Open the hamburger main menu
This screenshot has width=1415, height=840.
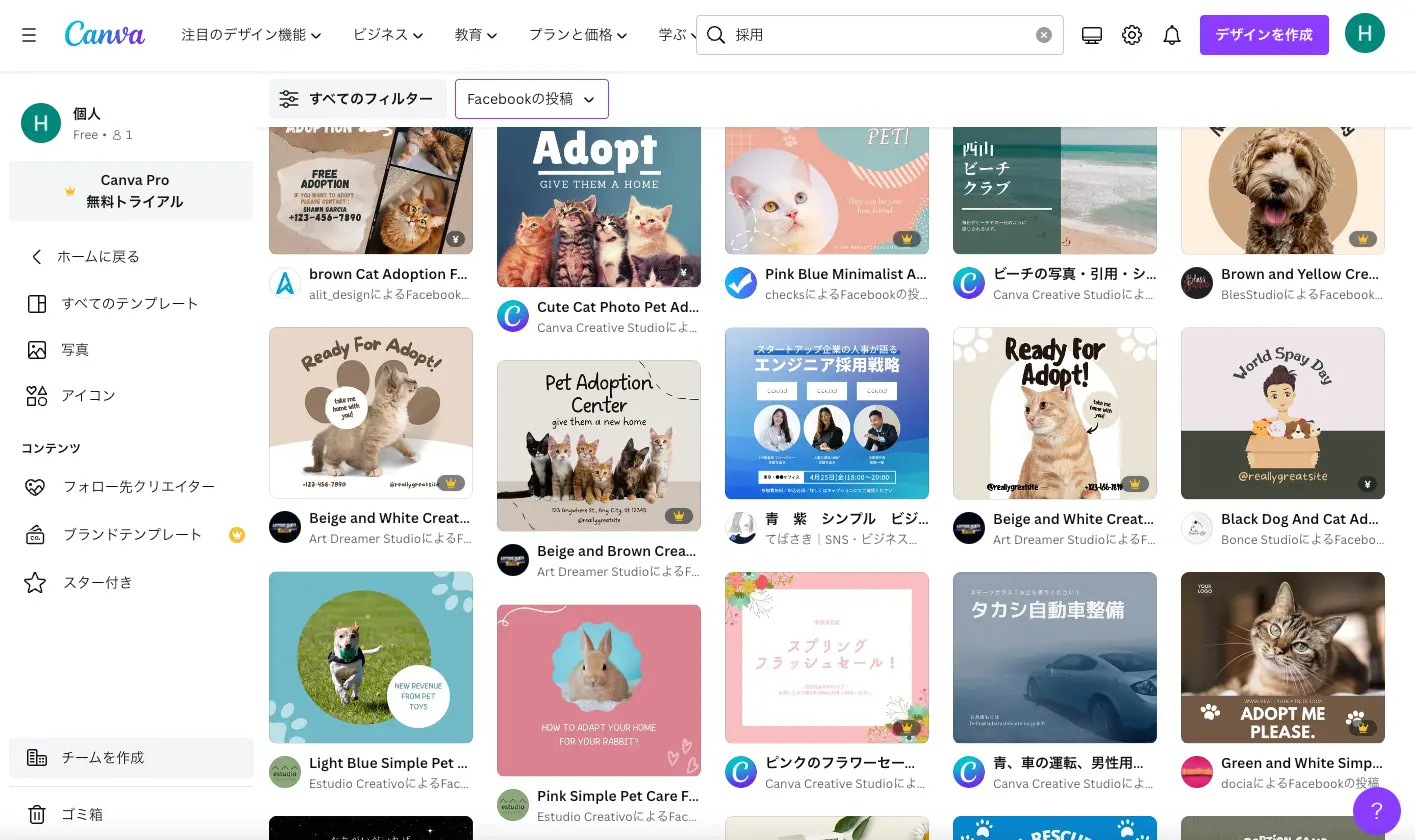[29, 35]
